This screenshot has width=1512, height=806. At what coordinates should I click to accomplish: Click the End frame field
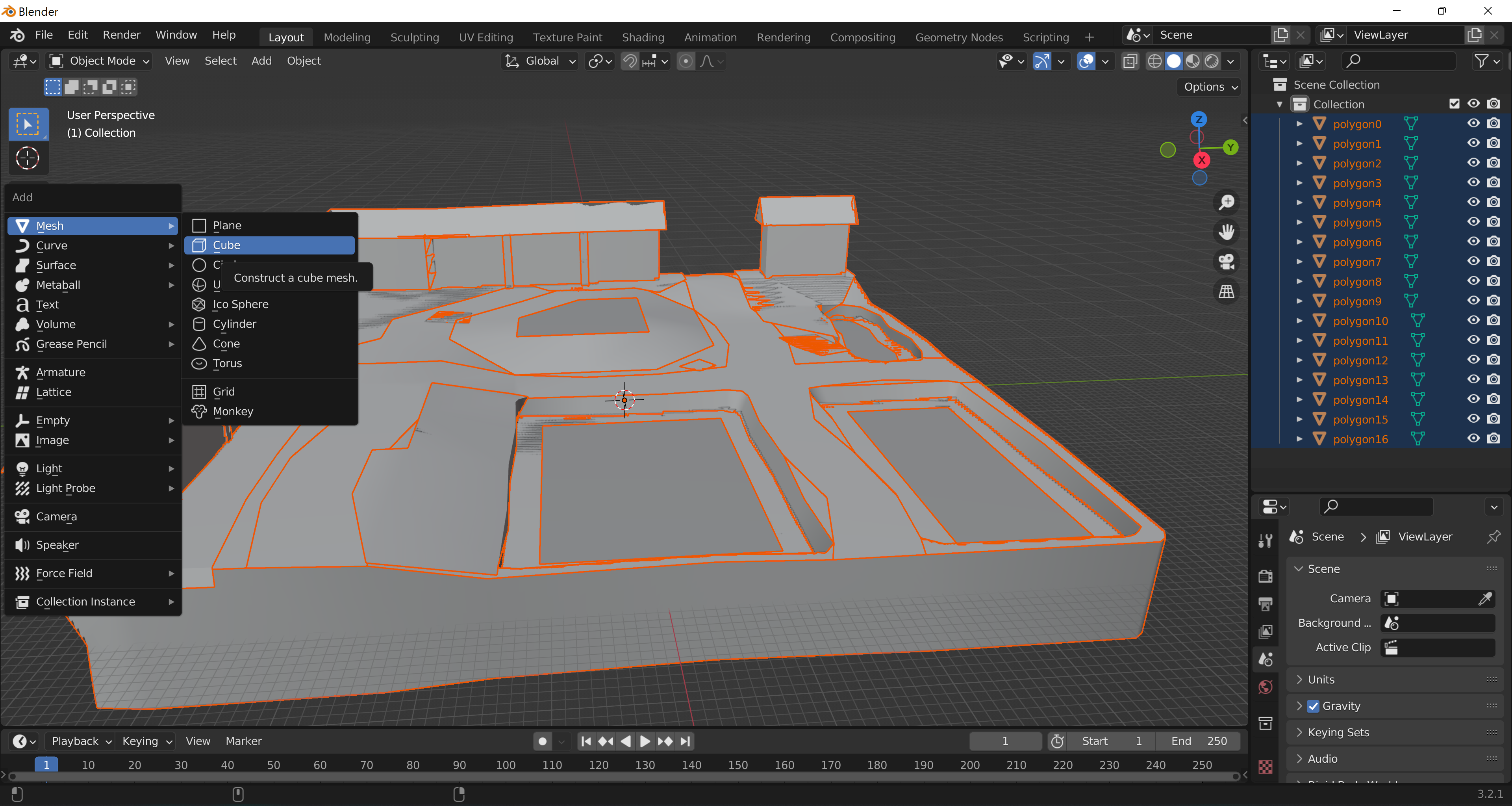coord(1198,741)
